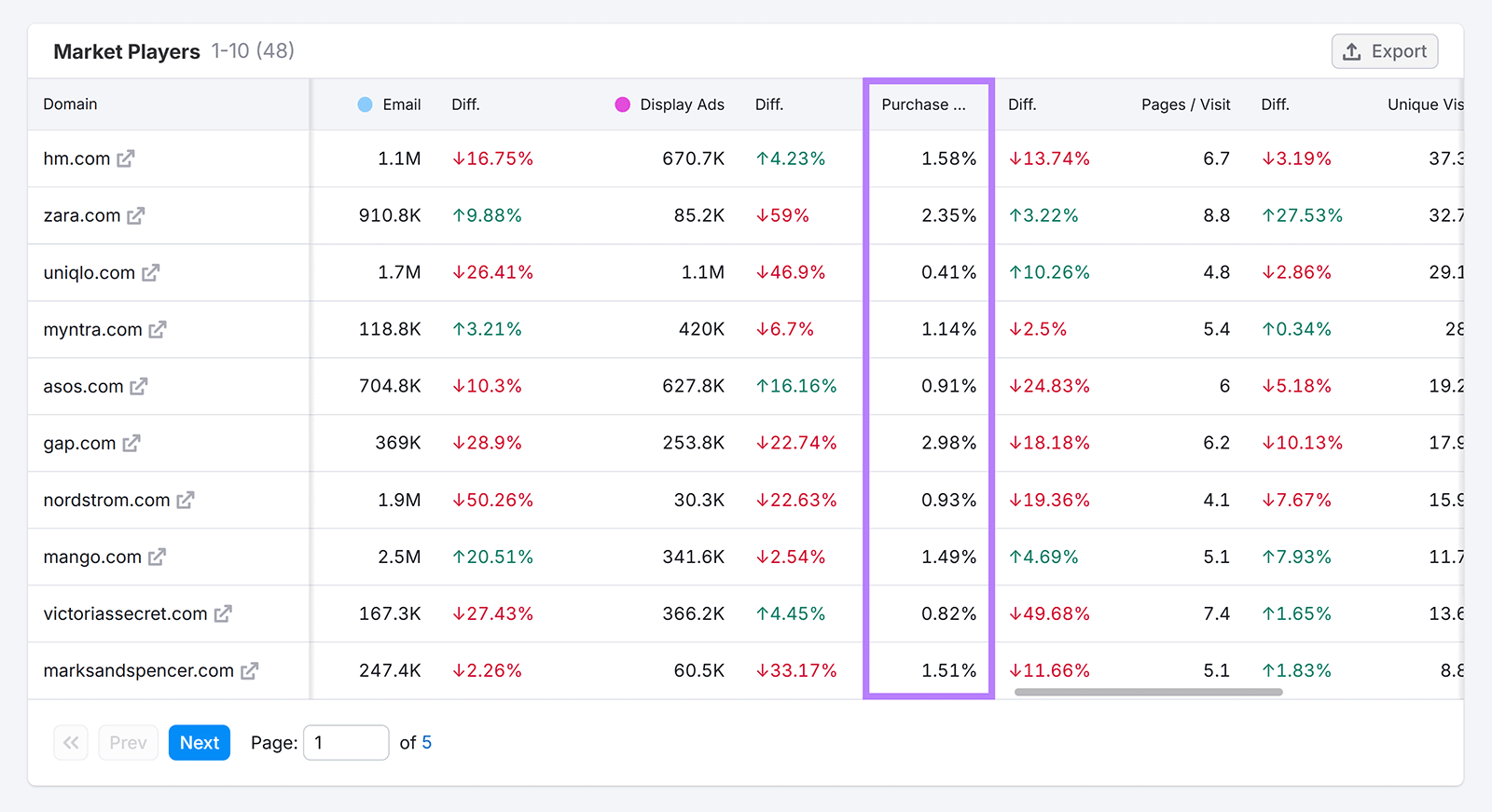This screenshot has height=812, width=1492.
Task: Select the uniqlo.com domain text
Action: click(x=90, y=272)
